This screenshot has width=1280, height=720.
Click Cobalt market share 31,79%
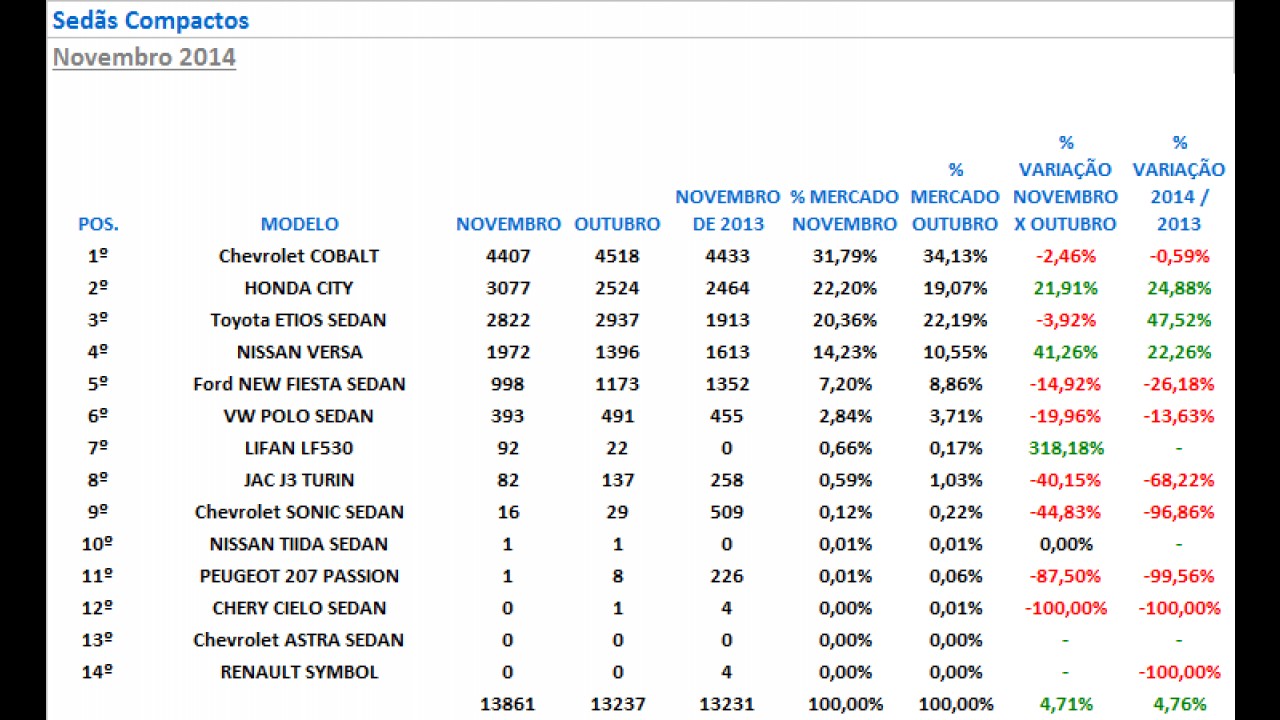[x=845, y=256]
